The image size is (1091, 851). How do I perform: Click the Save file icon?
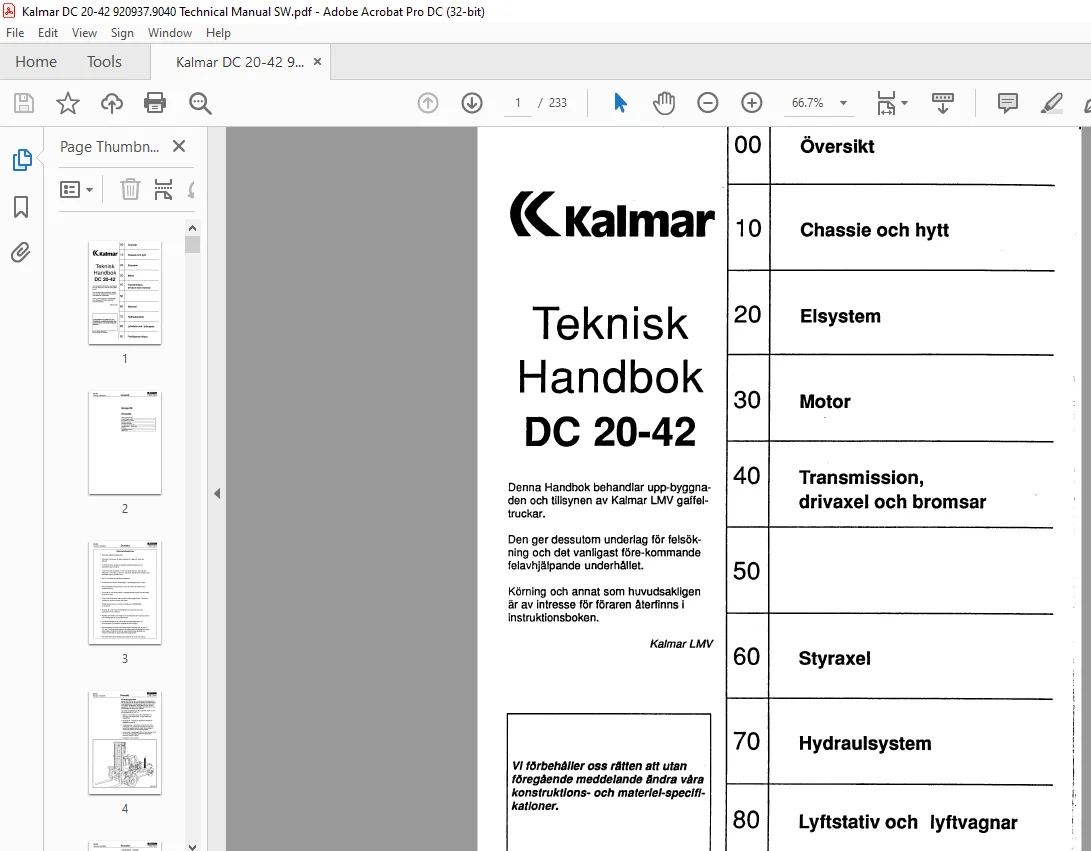coord(24,103)
